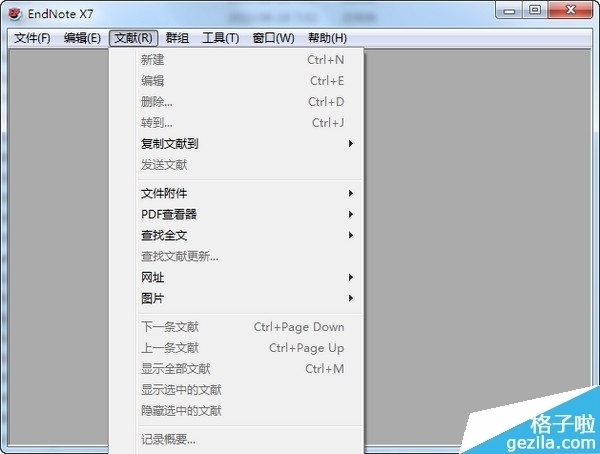600x454 pixels.
Task: Expand the 文件附件 submenu
Action: pos(236,193)
